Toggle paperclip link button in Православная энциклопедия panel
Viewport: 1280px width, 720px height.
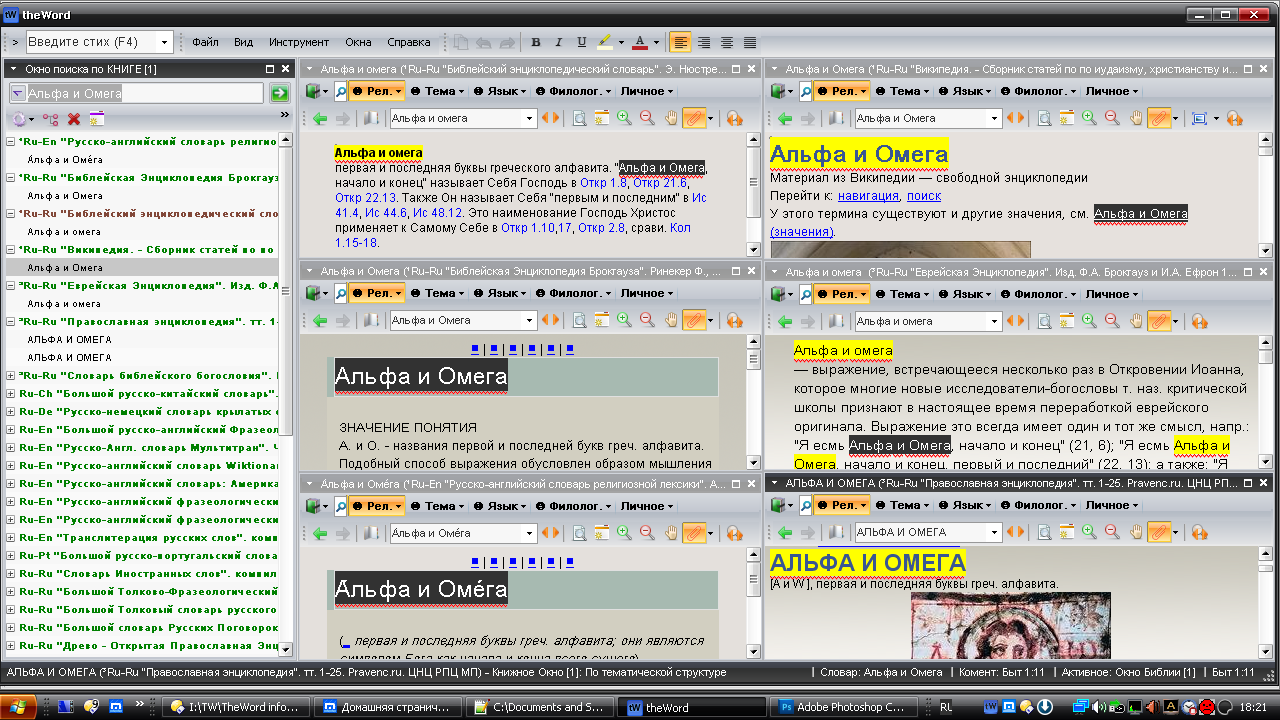pos(1158,532)
